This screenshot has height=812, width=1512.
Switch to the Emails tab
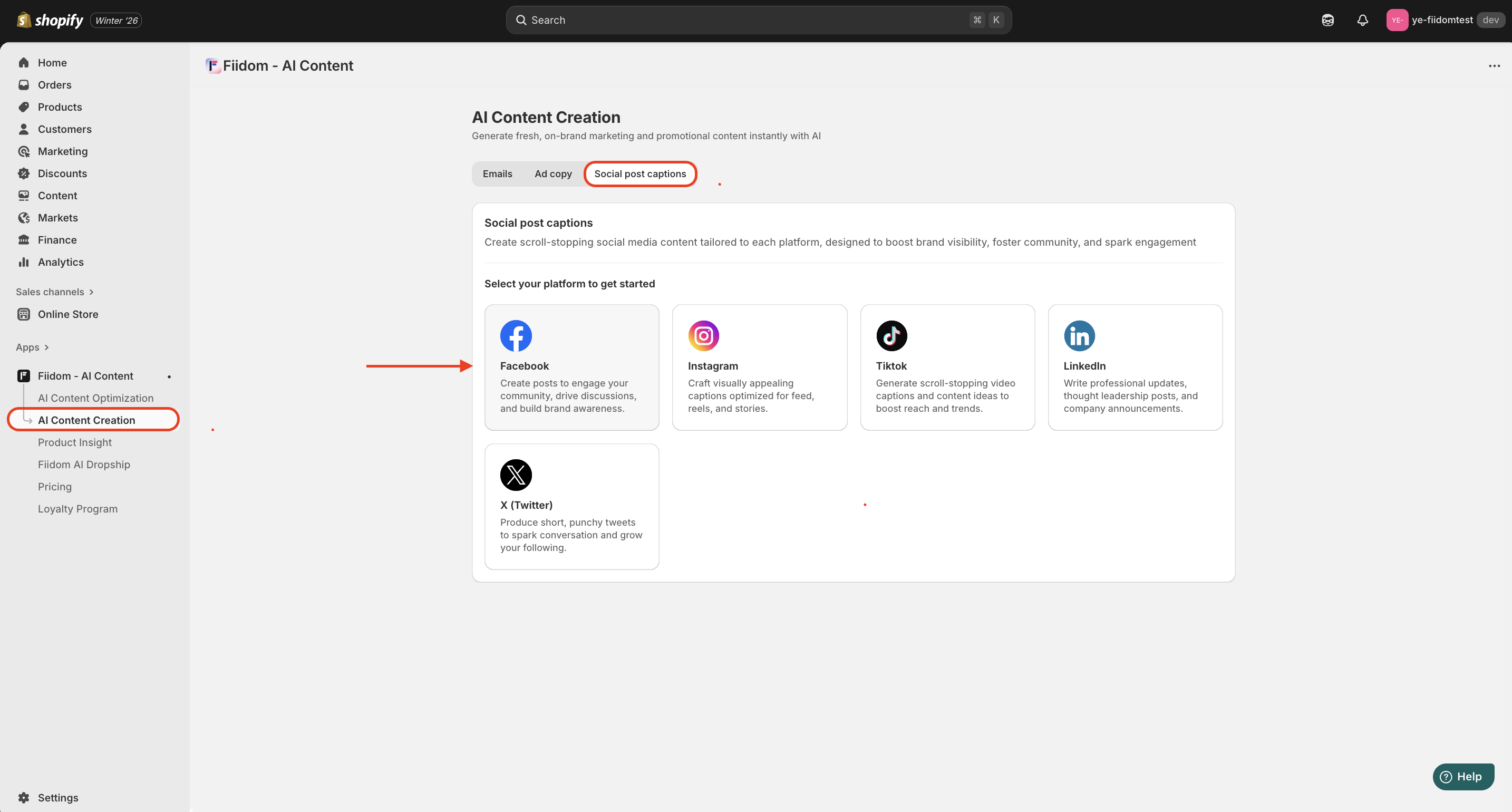click(497, 174)
